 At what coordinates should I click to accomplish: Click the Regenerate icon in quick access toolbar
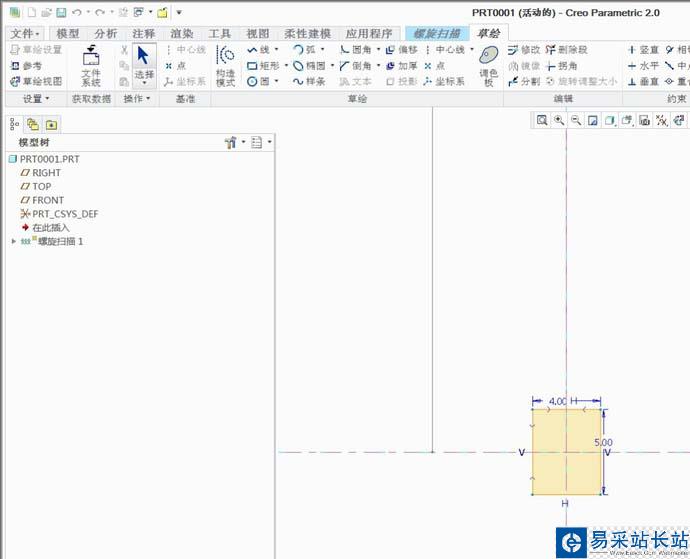[x=124, y=12]
